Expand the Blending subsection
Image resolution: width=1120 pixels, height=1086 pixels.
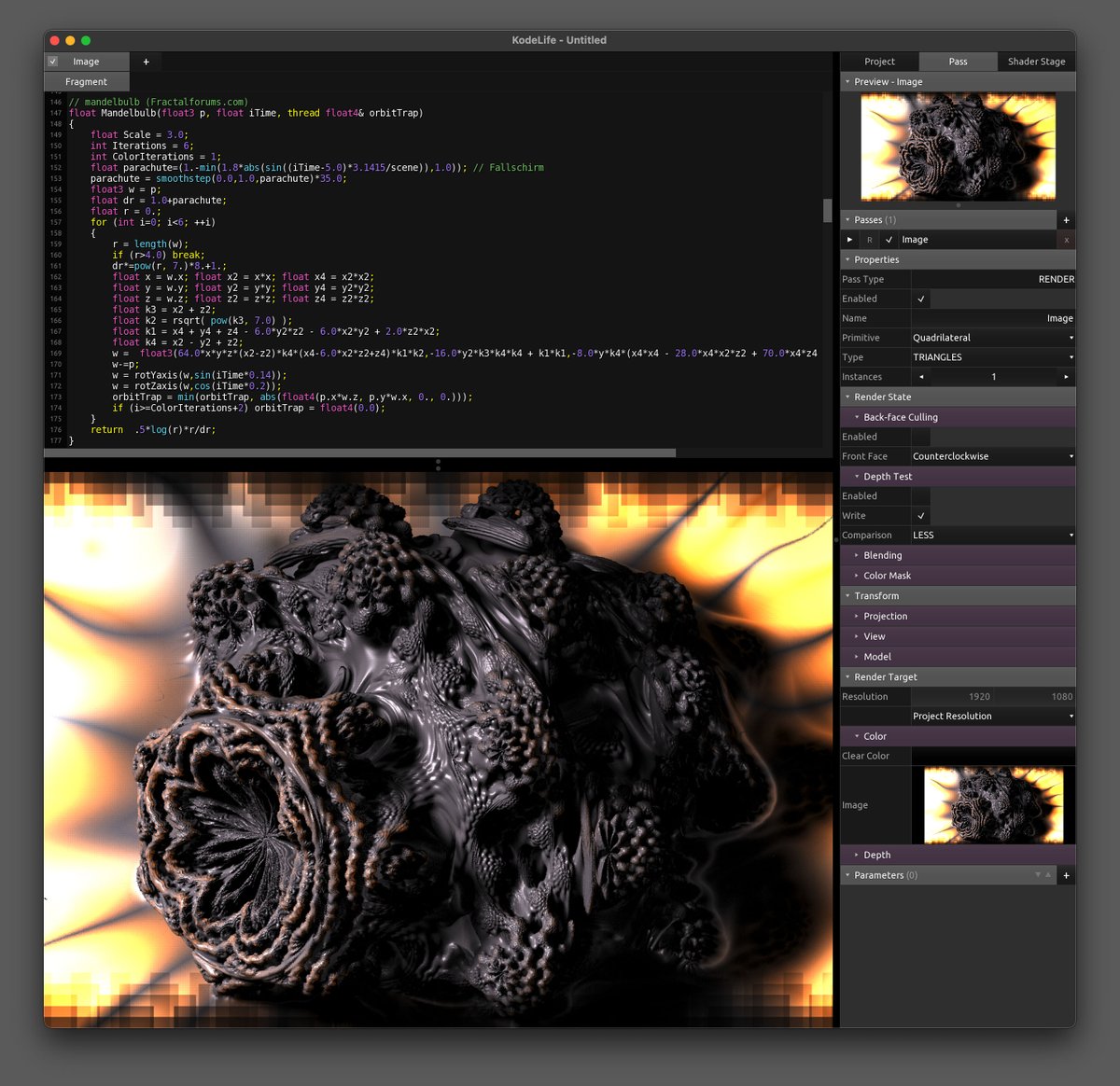(x=857, y=555)
